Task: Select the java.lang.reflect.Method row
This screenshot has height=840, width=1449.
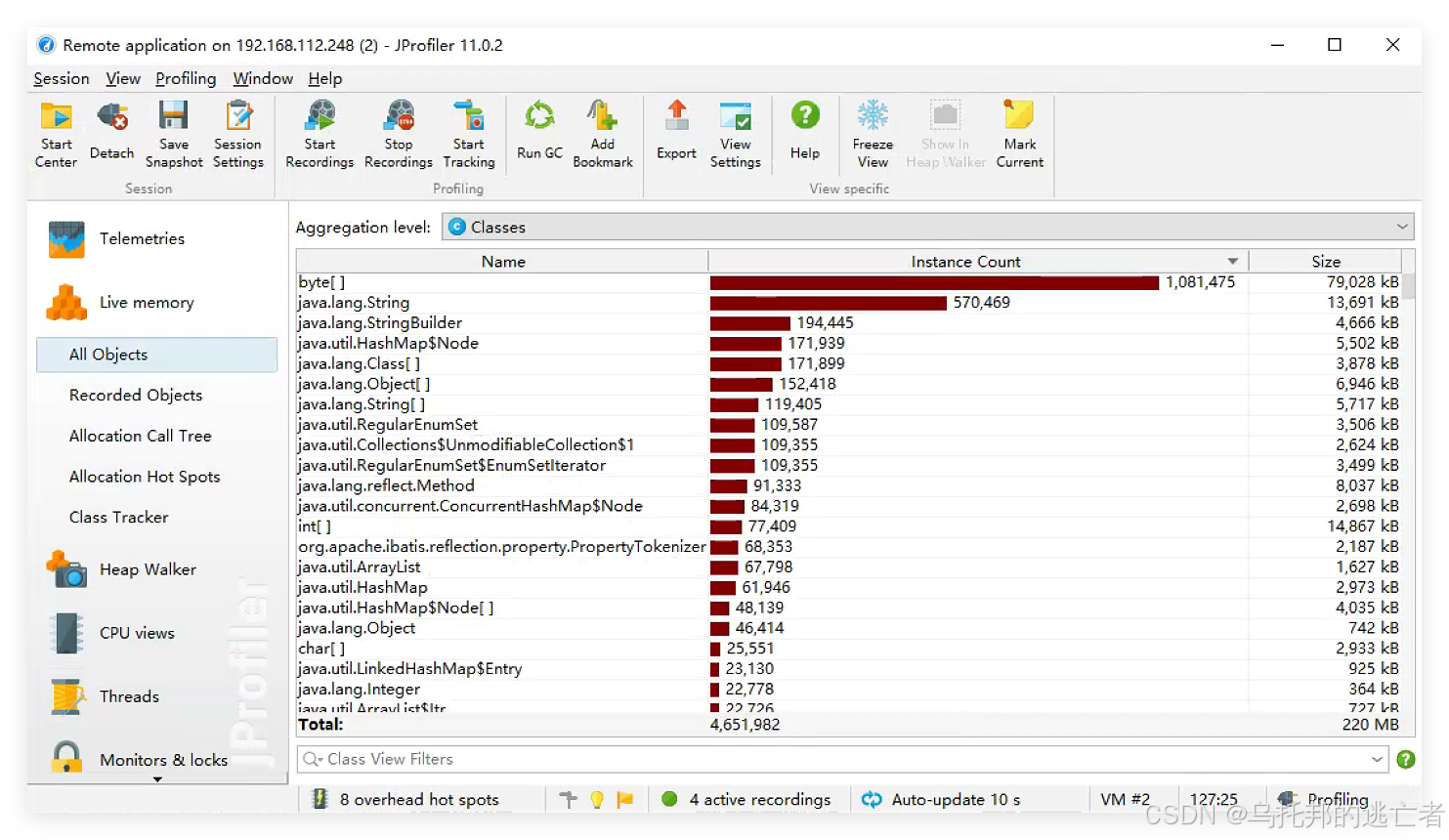Action: pyautogui.click(x=849, y=485)
